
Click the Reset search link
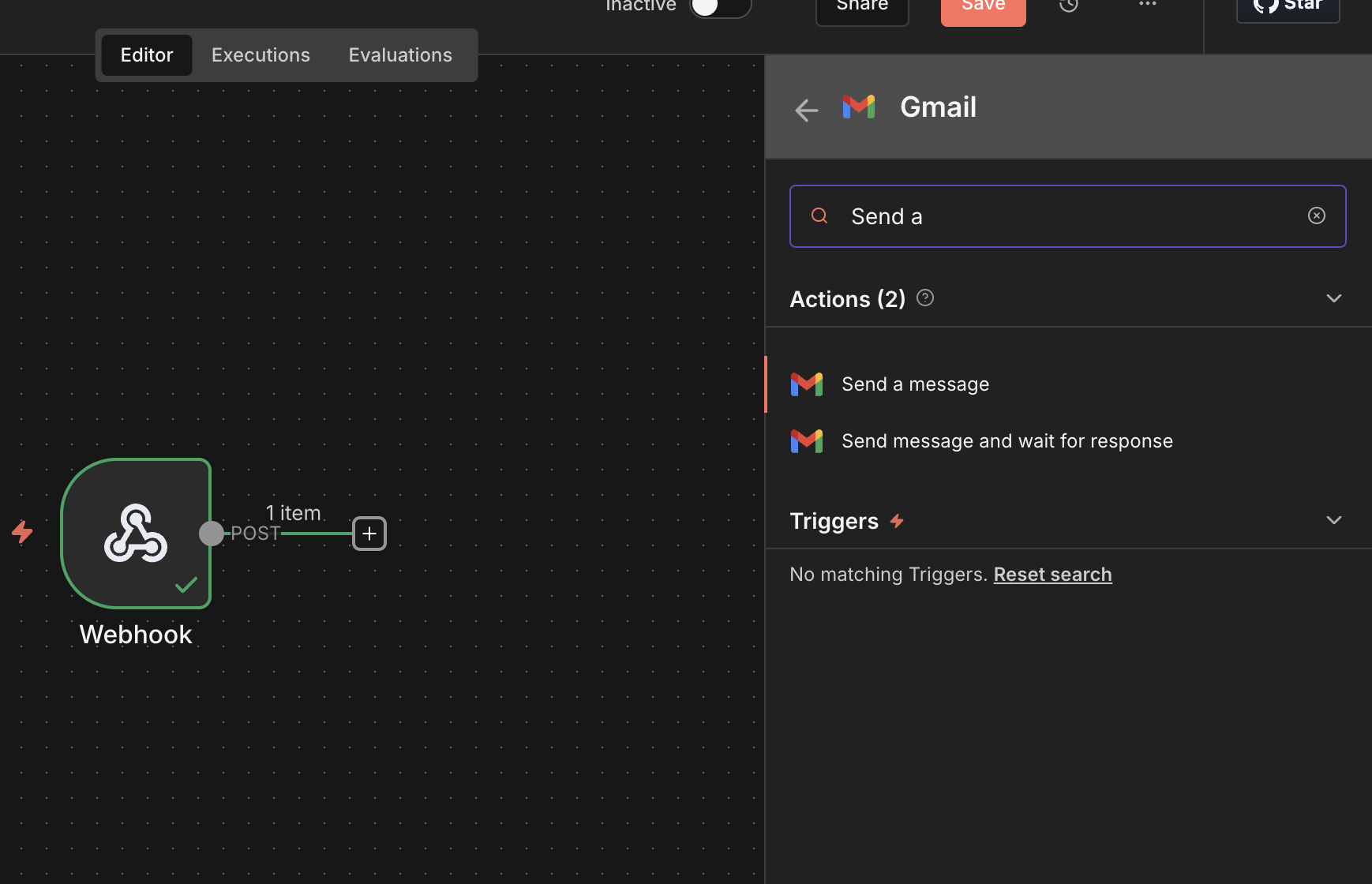[1052, 575]
